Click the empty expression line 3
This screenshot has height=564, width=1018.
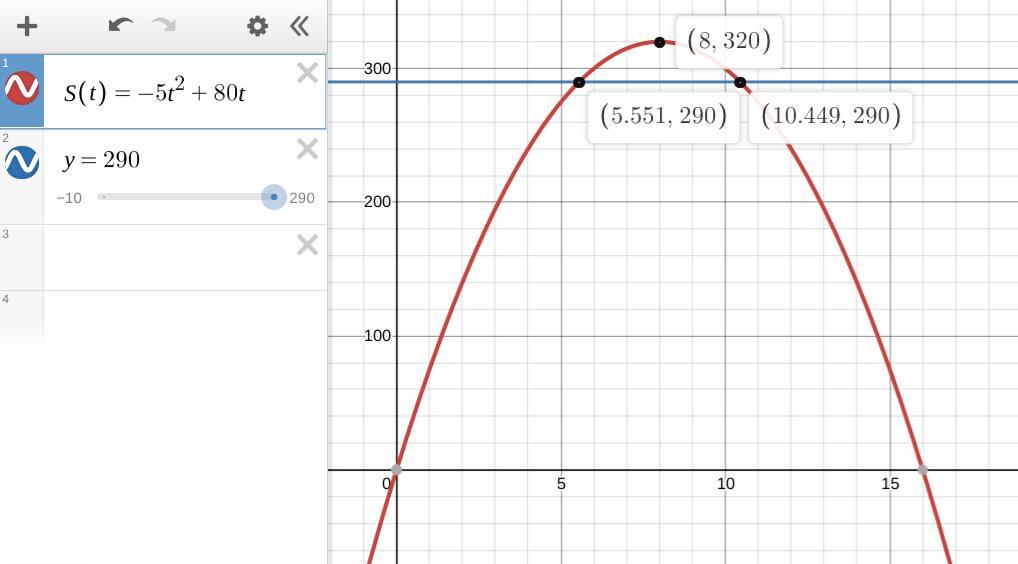coord(169,258)
